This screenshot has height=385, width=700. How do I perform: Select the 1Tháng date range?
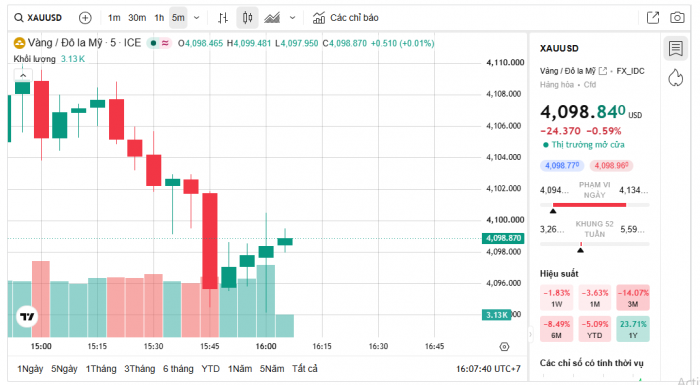tap(101, 369)
